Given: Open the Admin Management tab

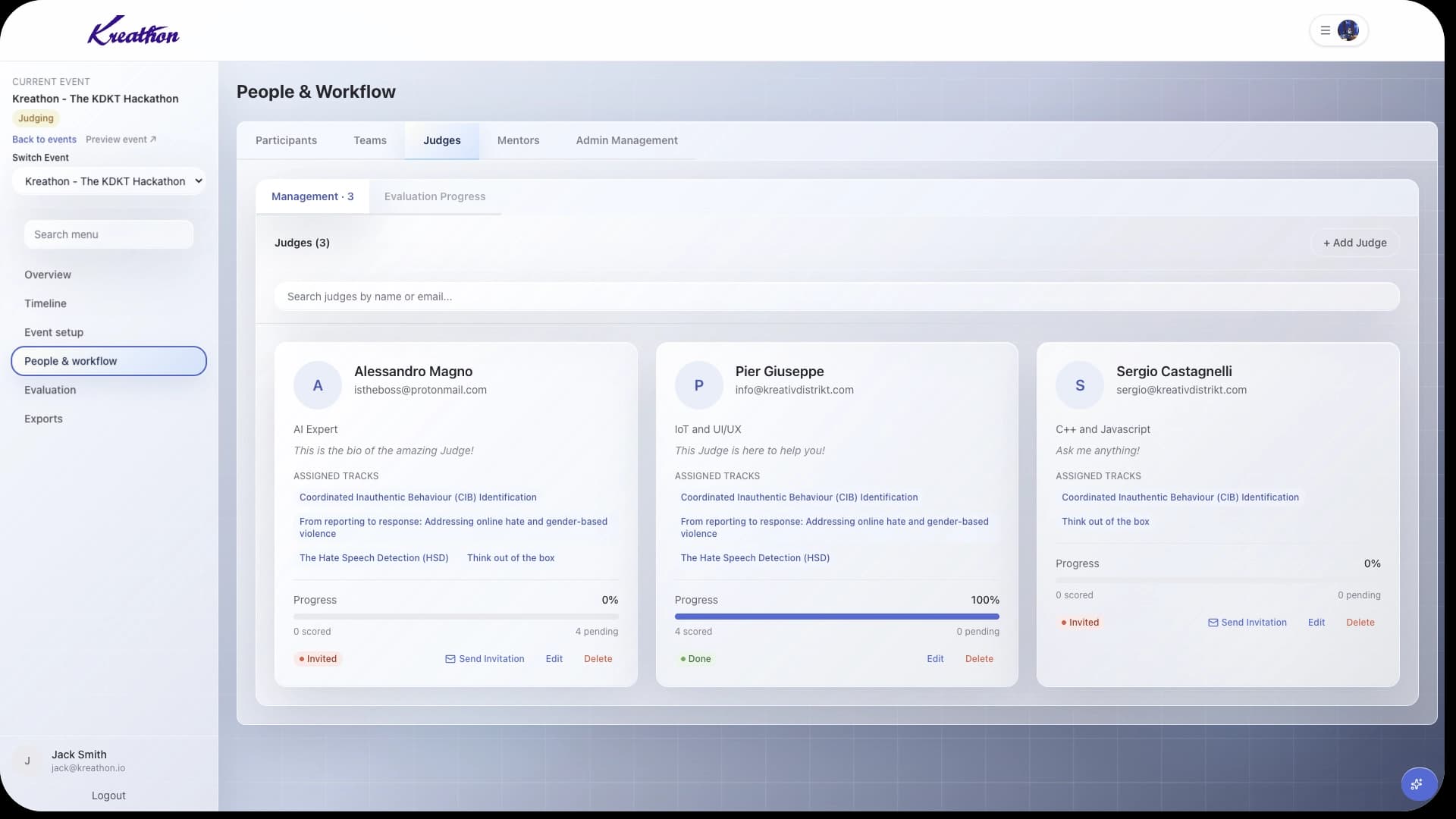Looking at the screenshot, I should (626, 140).
